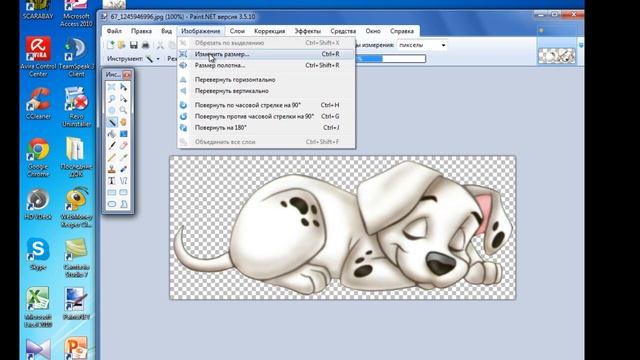Image resolution: width=640 pixels, height=360 pixels.
Task: Open Skype desktop shortcut
Action: pyautogui.click(x=38, y=254)
